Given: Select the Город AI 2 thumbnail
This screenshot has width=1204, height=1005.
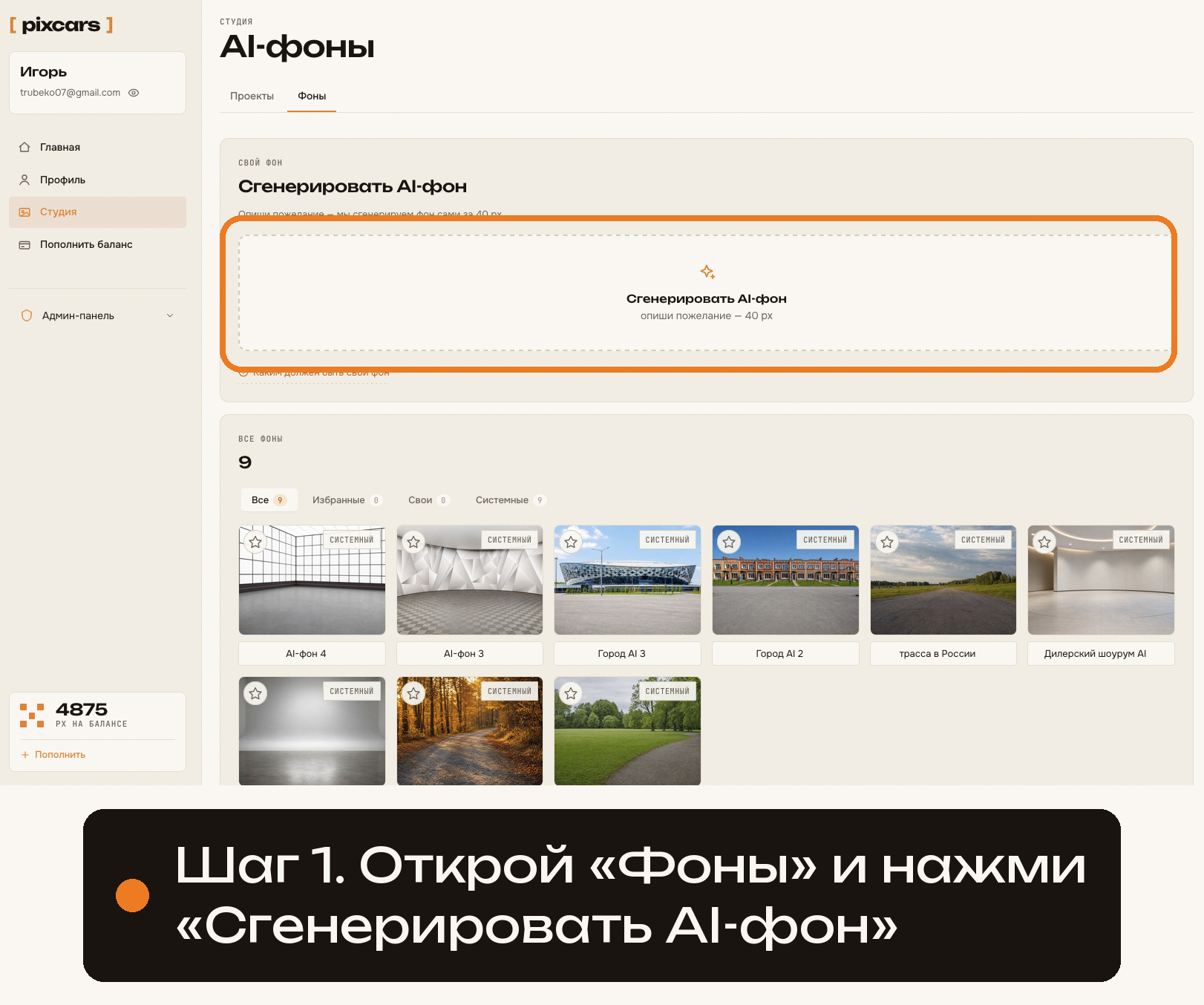Looking at the screenshot, I should click(785, 580).
